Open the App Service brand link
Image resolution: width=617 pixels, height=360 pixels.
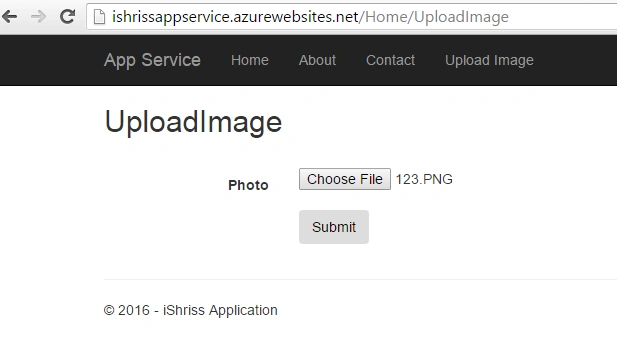[x=152, y=60]
